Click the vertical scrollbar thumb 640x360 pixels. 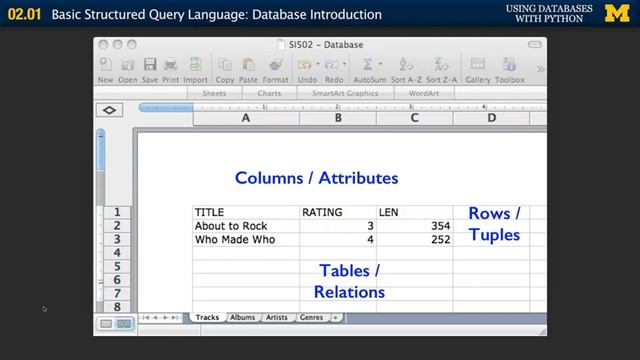click(x=100, y=150)
